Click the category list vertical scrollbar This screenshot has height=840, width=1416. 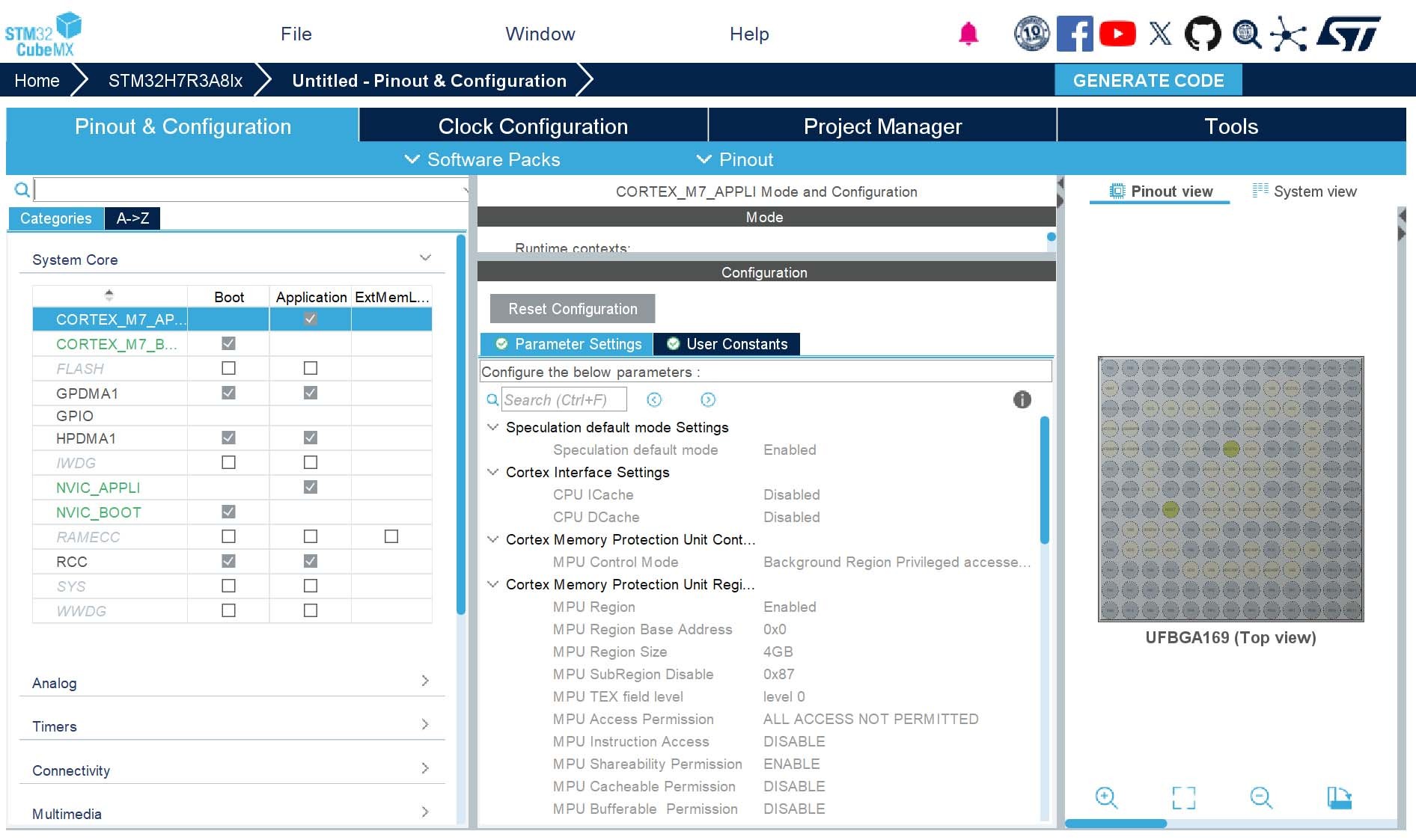click(x=461, y=425)
